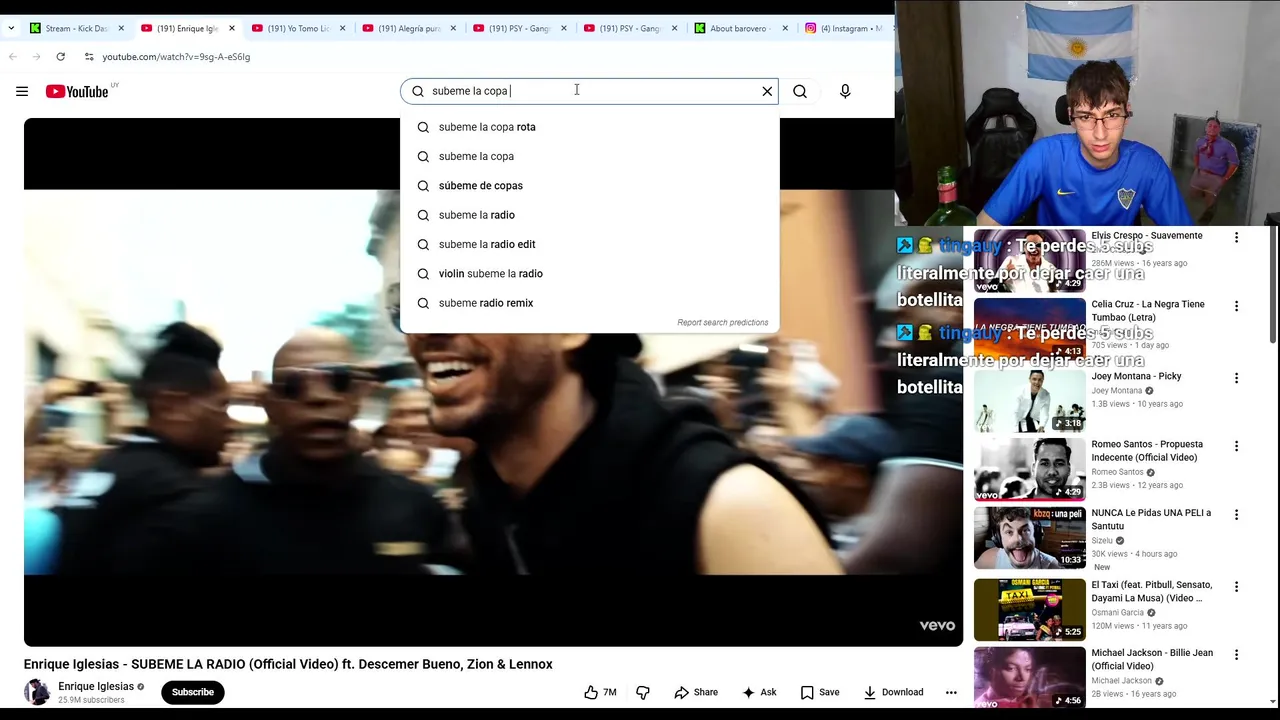Viewport: 1280px width, 720px height.
Task: Clear the search box with the X
Action: pyautogui.click(x=767, y=91)
